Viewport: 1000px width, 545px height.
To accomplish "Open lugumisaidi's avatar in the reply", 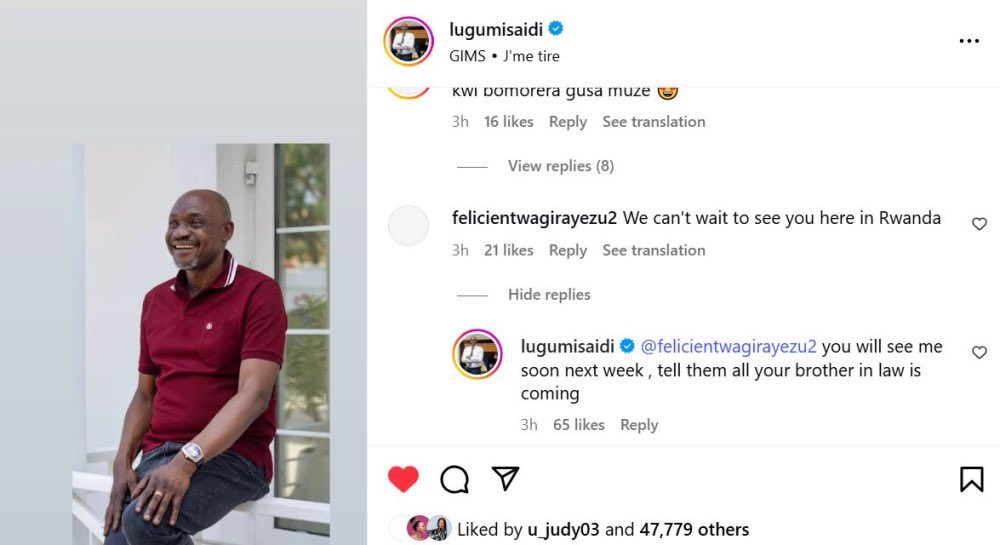I will pos(477,354).
